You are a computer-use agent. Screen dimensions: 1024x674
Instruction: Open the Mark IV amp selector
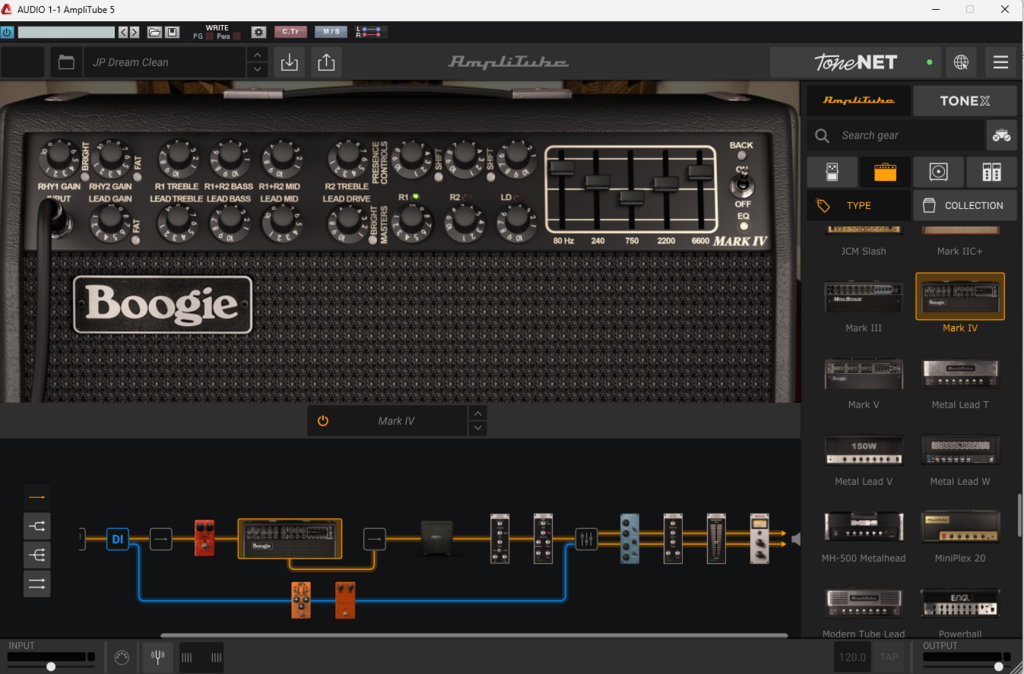coord(396,421)
